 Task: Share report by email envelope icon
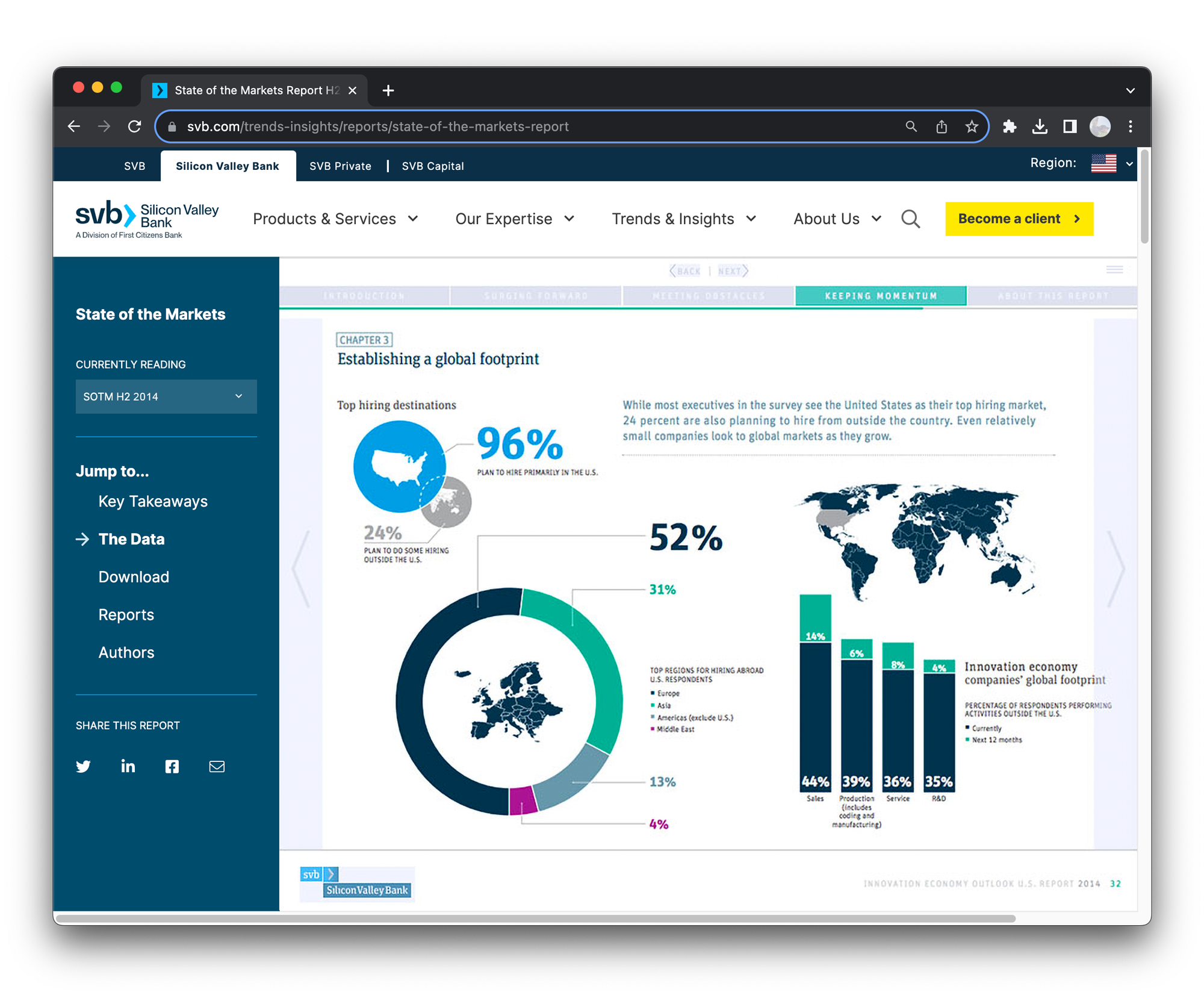click(217, 766)
